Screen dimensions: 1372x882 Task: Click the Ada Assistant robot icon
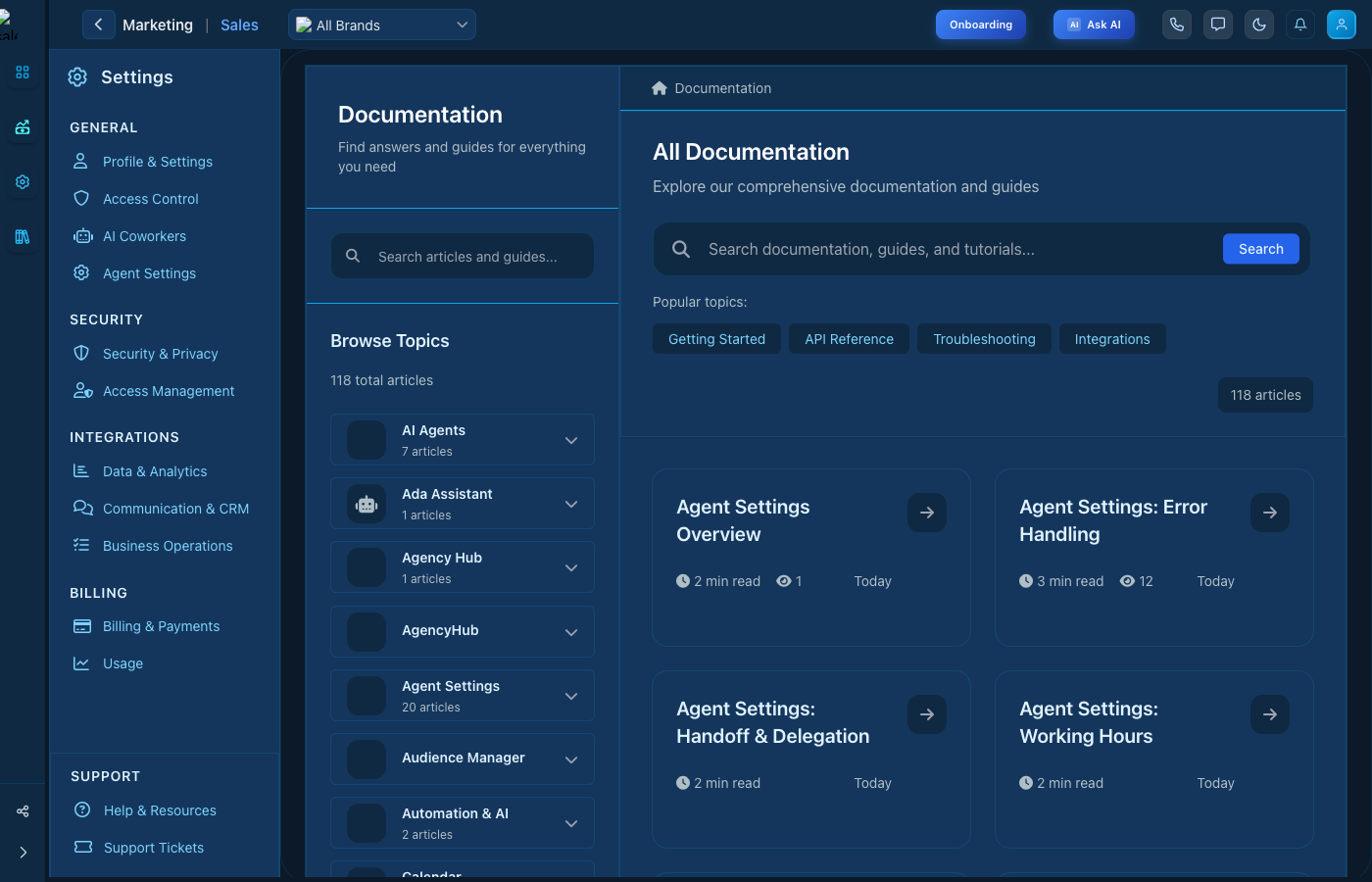click(367, 504)
